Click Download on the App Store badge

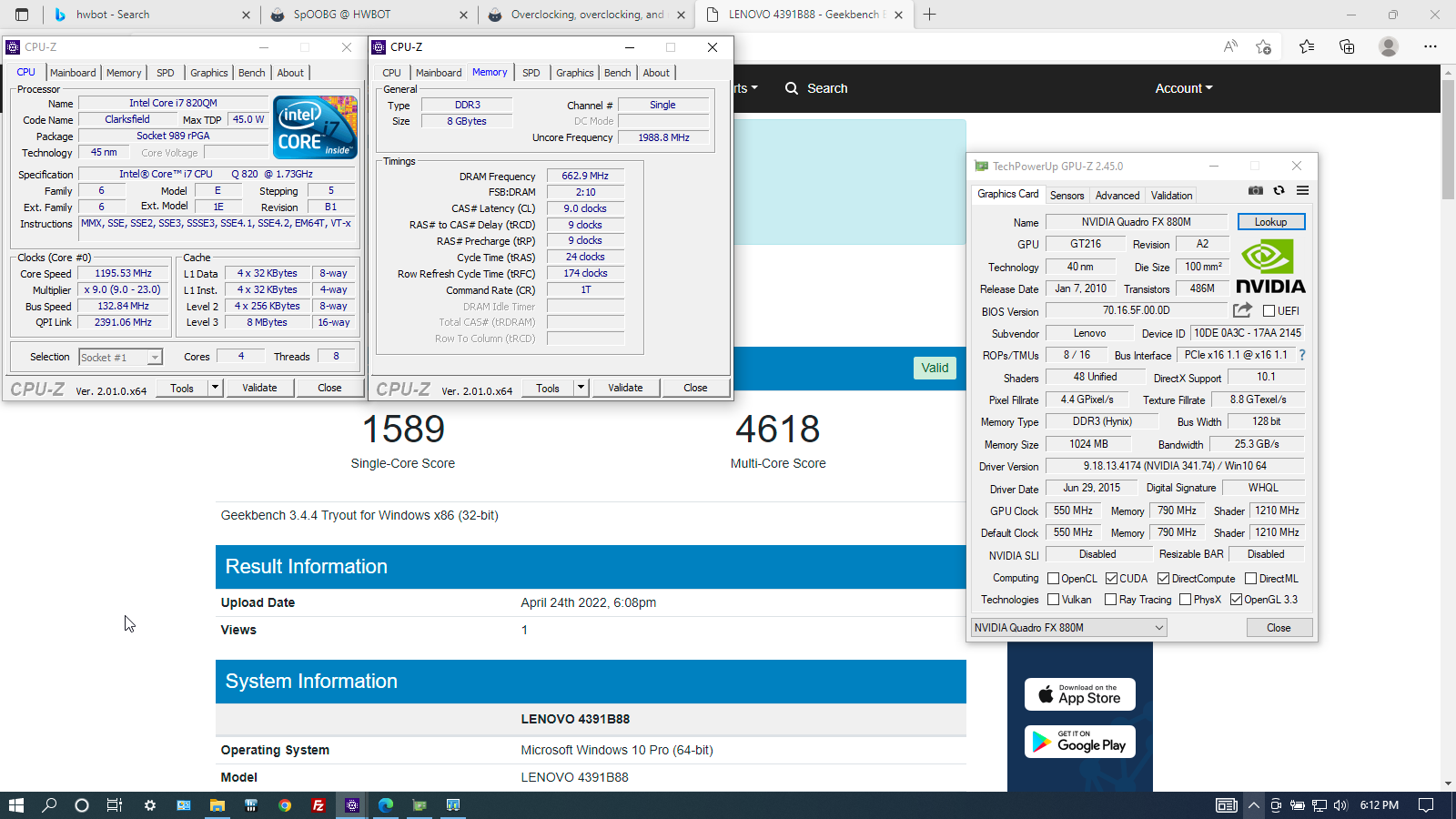click(x=1080, y=694)
